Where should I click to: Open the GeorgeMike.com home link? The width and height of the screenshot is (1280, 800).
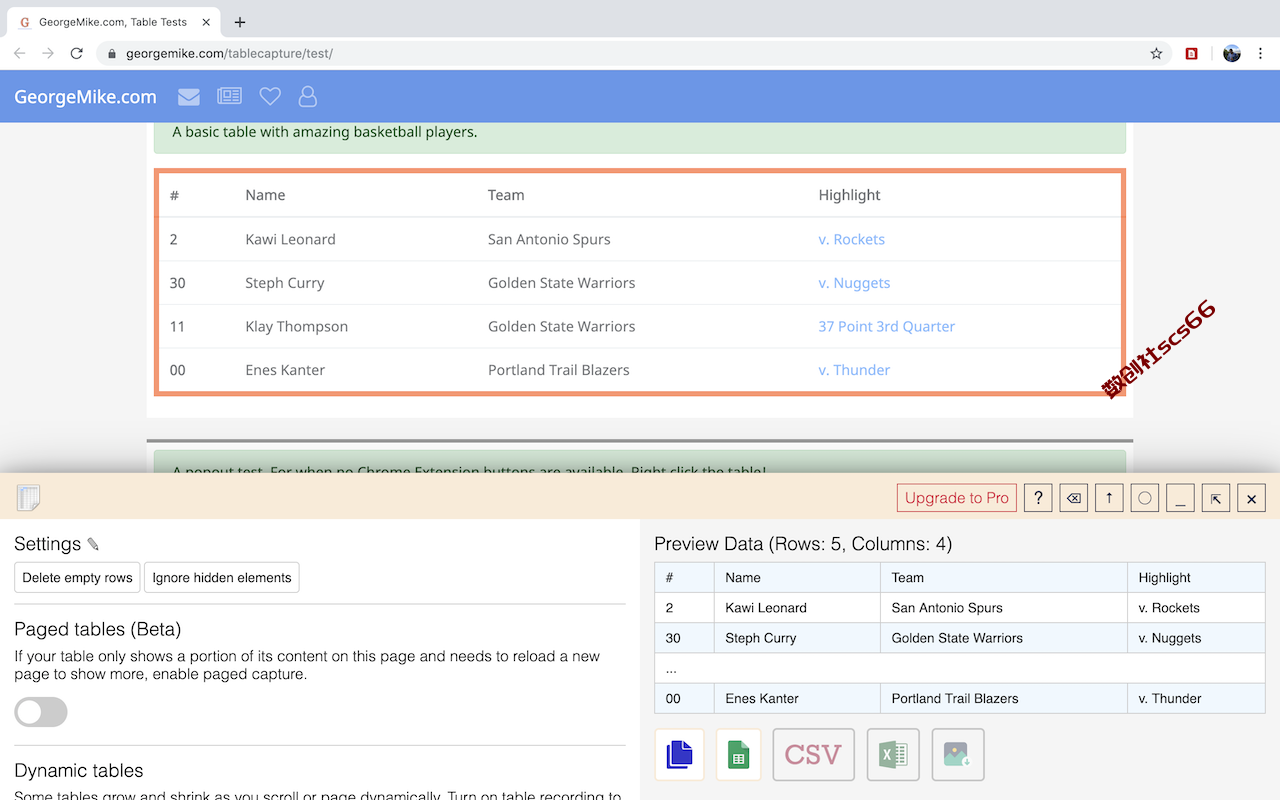tap(85, 97)
